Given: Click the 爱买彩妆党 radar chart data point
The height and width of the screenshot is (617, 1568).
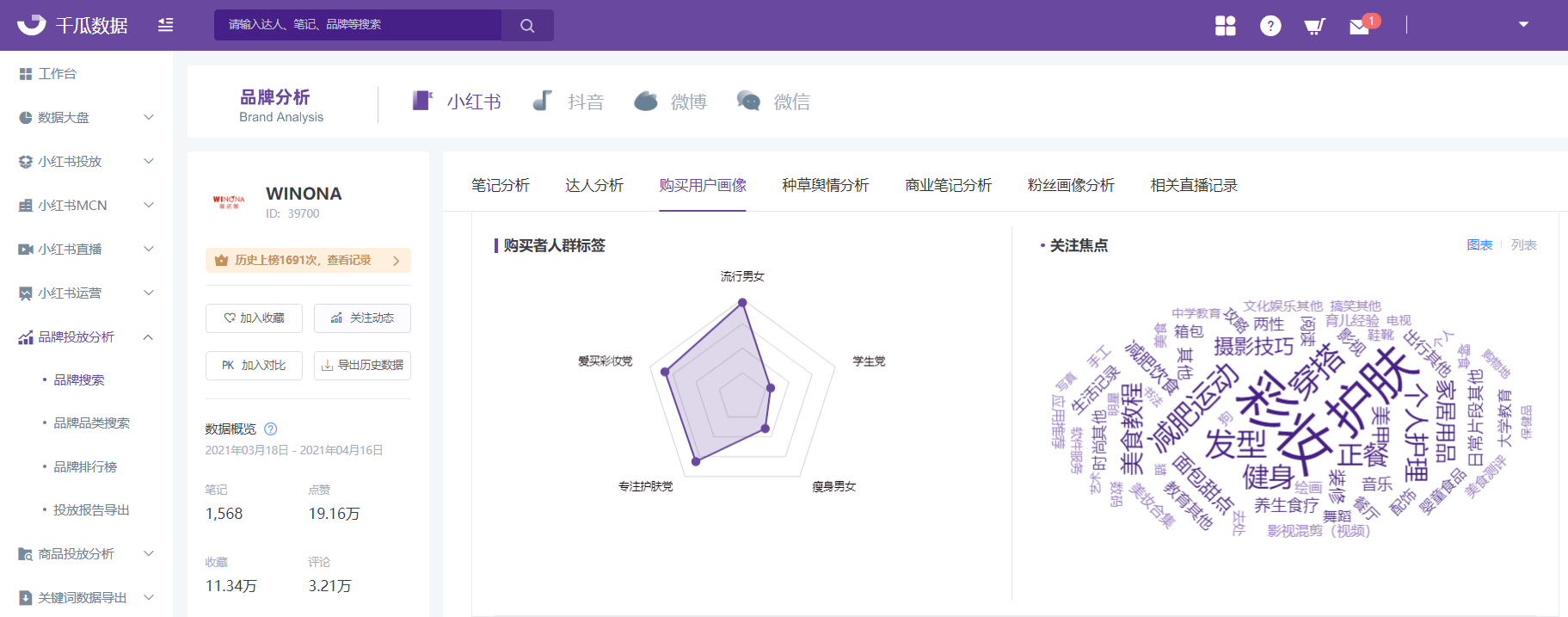Looking at the screenshot, I should click(665, 372).
